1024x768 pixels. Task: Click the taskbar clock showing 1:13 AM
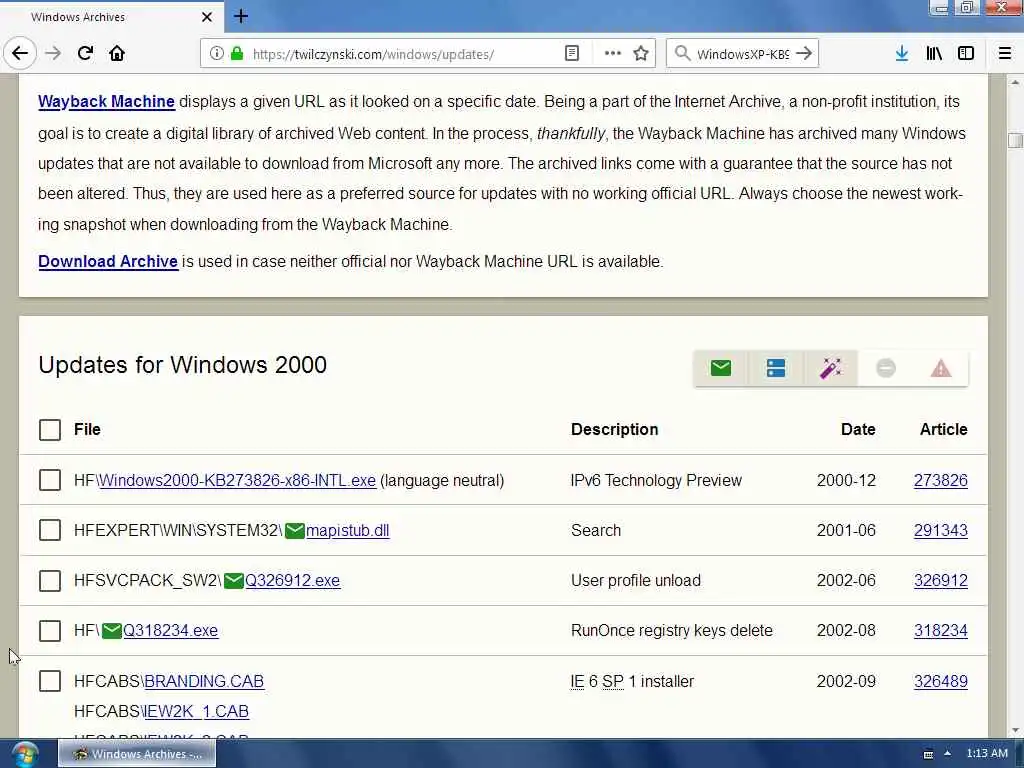(x=987, y=754)
